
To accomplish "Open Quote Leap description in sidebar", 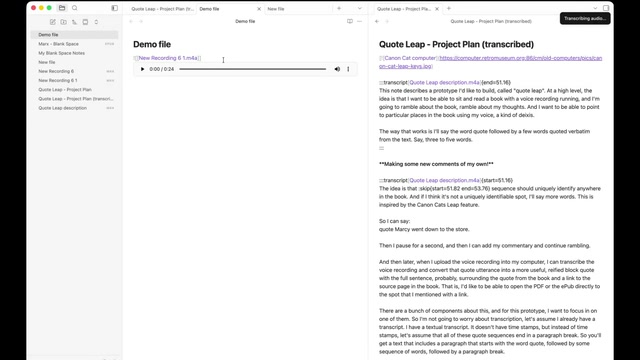I will tap(74, 108).
